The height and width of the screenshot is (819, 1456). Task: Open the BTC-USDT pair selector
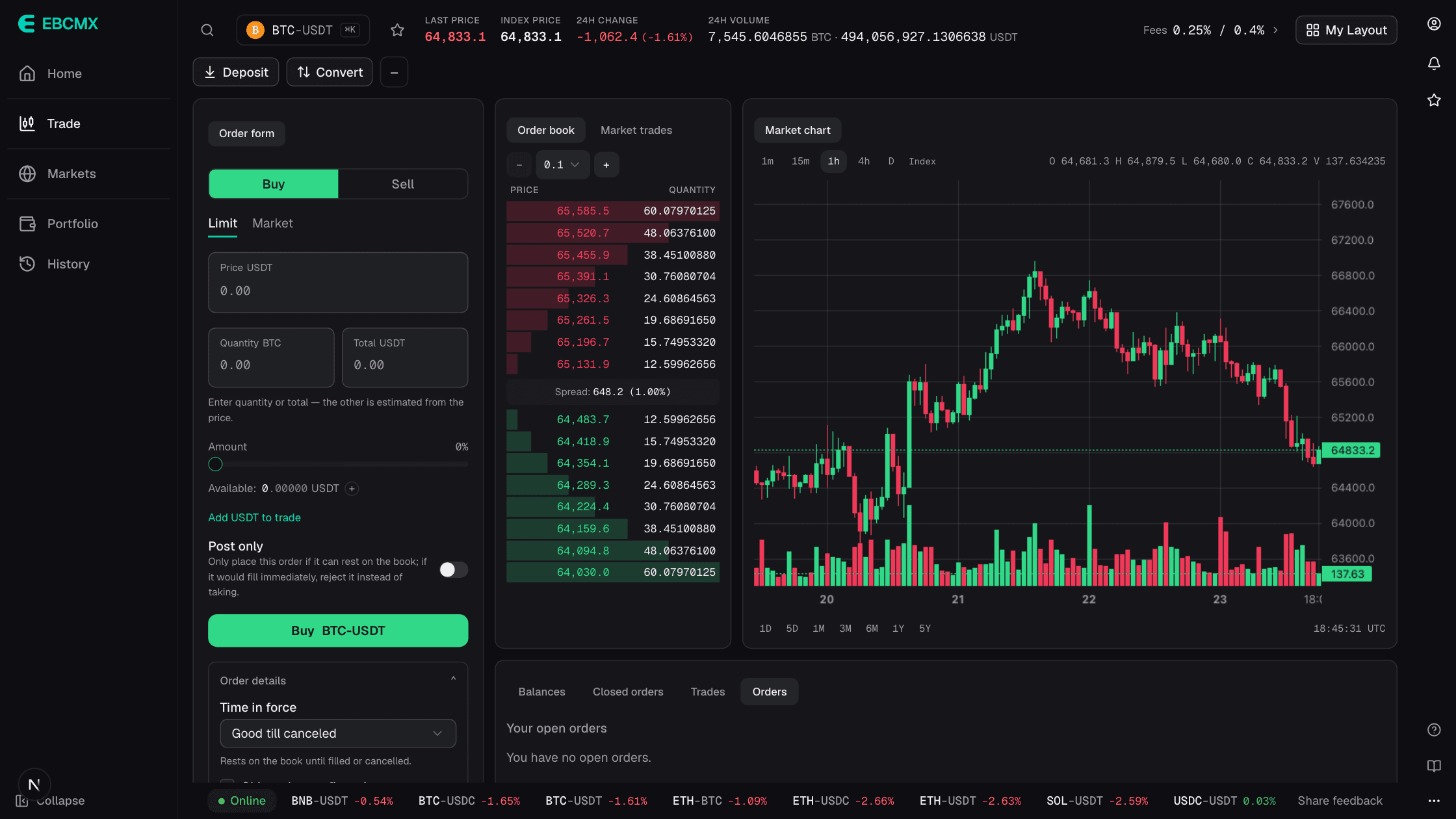point(303,30)
